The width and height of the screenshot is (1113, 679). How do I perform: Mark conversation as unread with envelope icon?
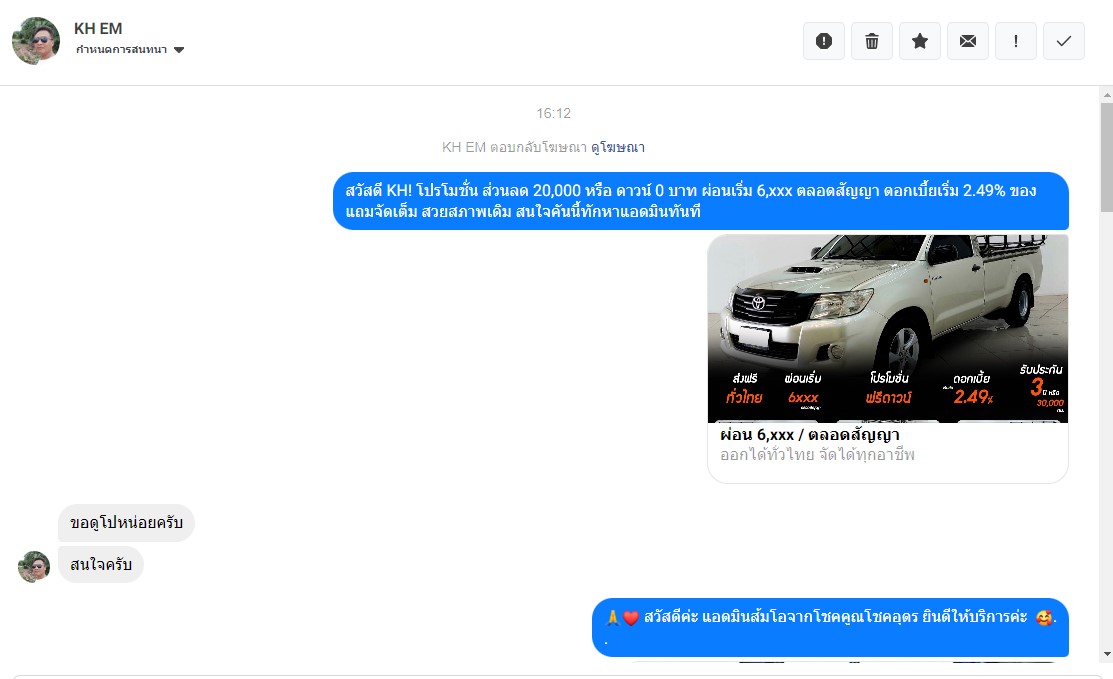[x=967, y=41]
